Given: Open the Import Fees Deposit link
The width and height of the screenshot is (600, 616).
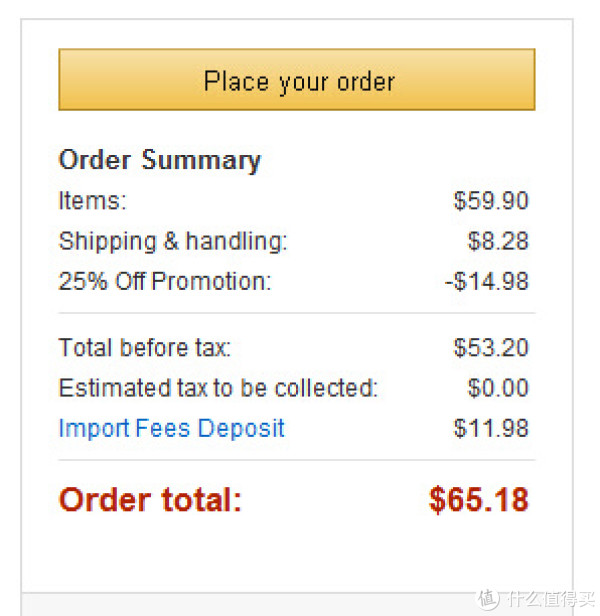Looking at the screenshot, I should [171, 428].
